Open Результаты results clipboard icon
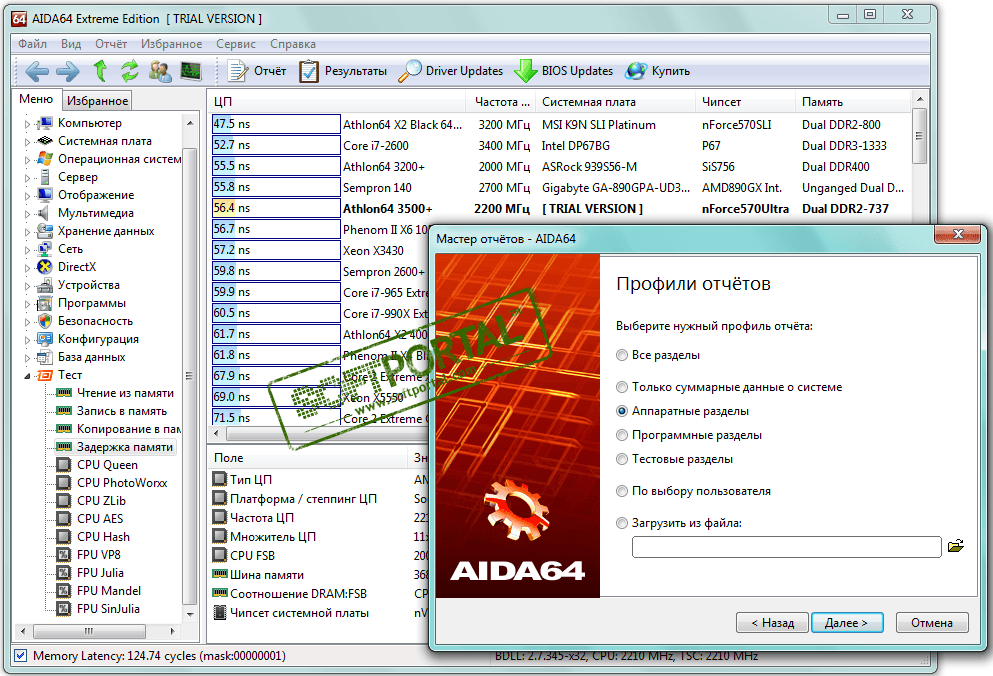The image size is (993, 676). point(308,71)
